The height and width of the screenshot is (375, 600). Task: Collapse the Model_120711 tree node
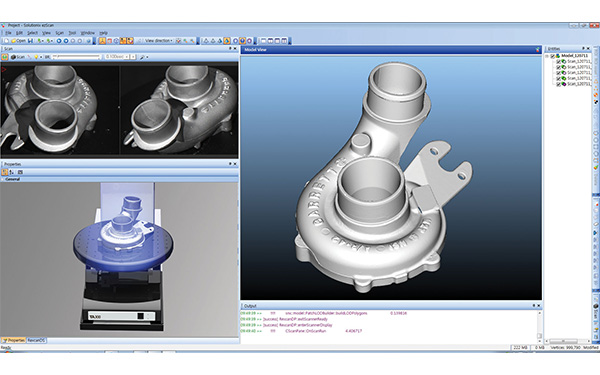547,56
